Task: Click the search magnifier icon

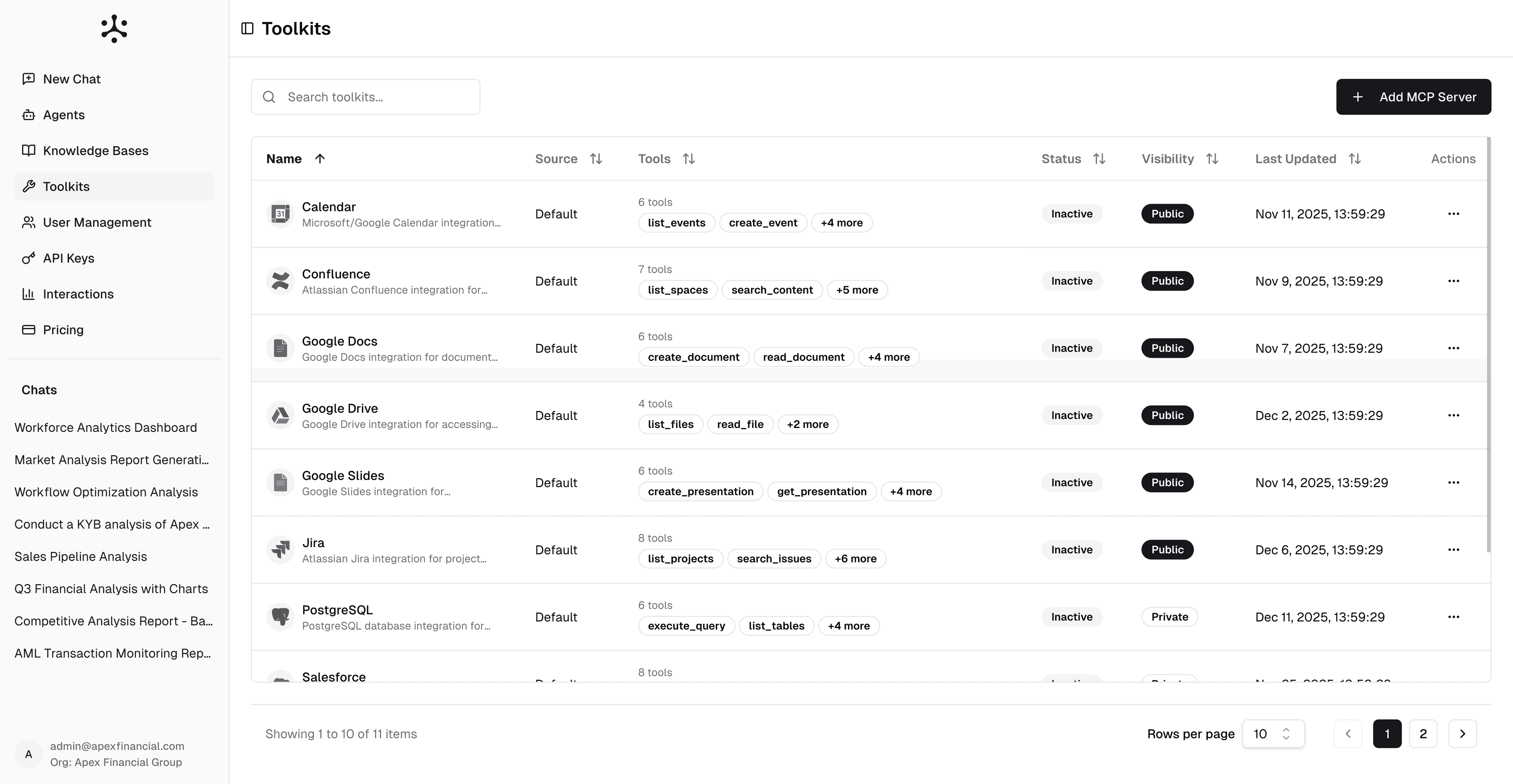Action: tap(269, 97)
